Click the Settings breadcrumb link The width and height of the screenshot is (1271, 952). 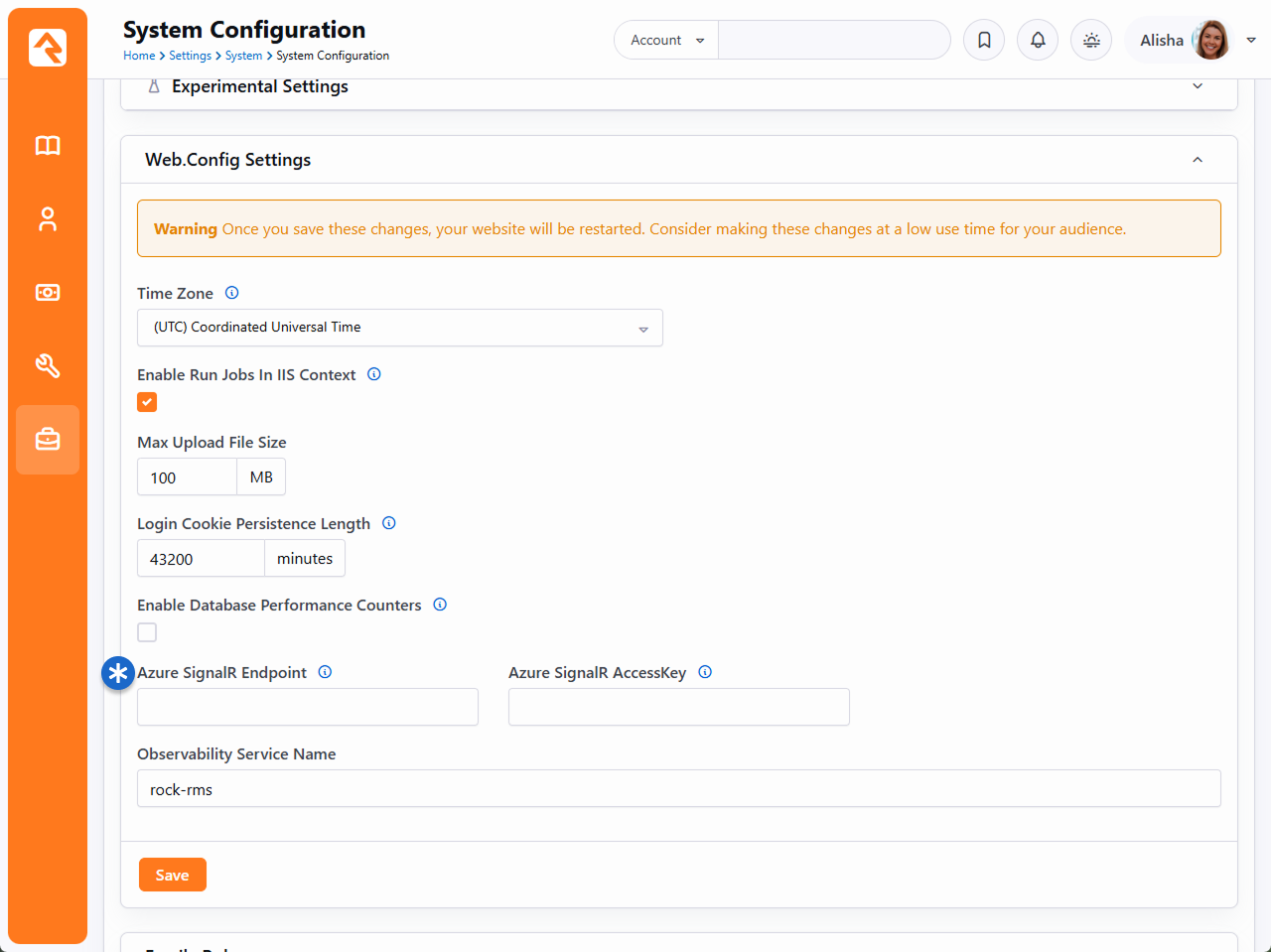(190, 56)
